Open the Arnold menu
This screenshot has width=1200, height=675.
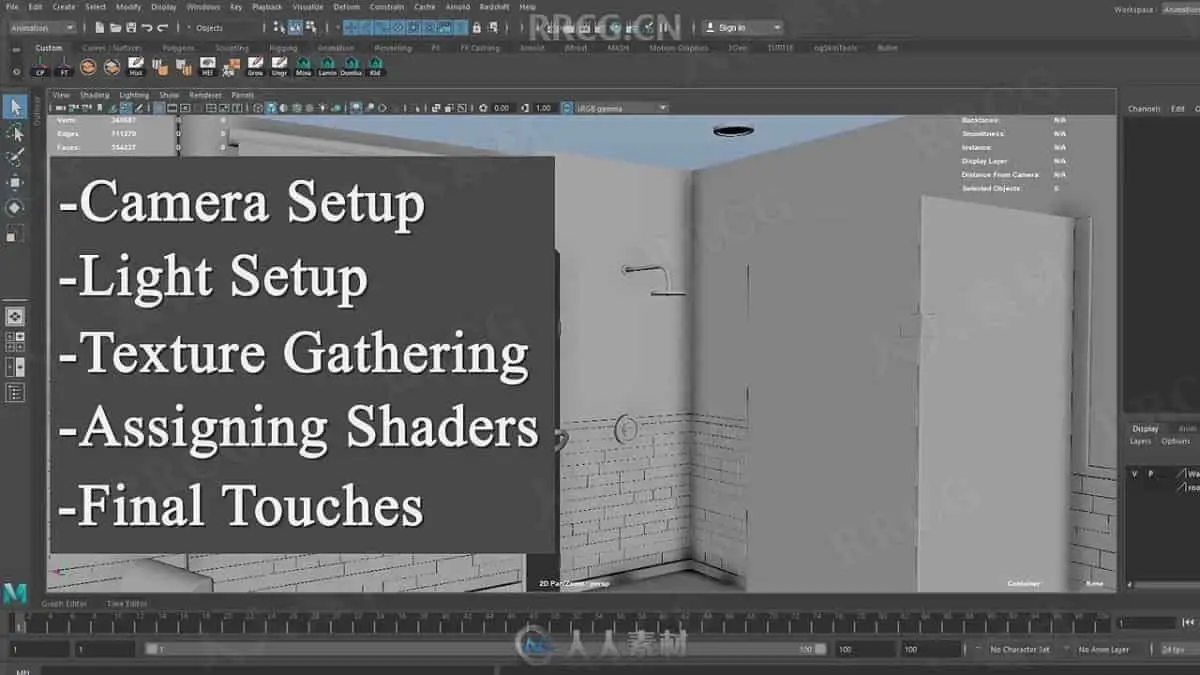pos(458,6)
